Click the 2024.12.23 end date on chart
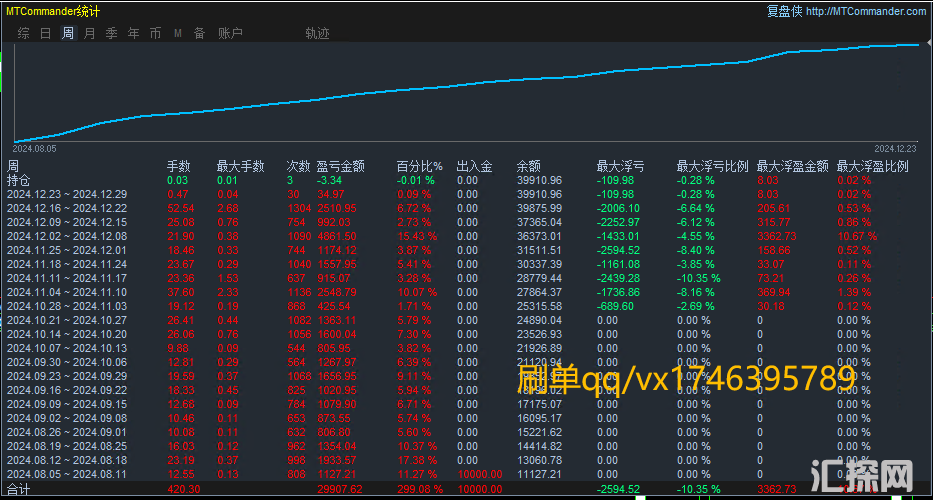 pyautogui.click(x=896, y=147)
